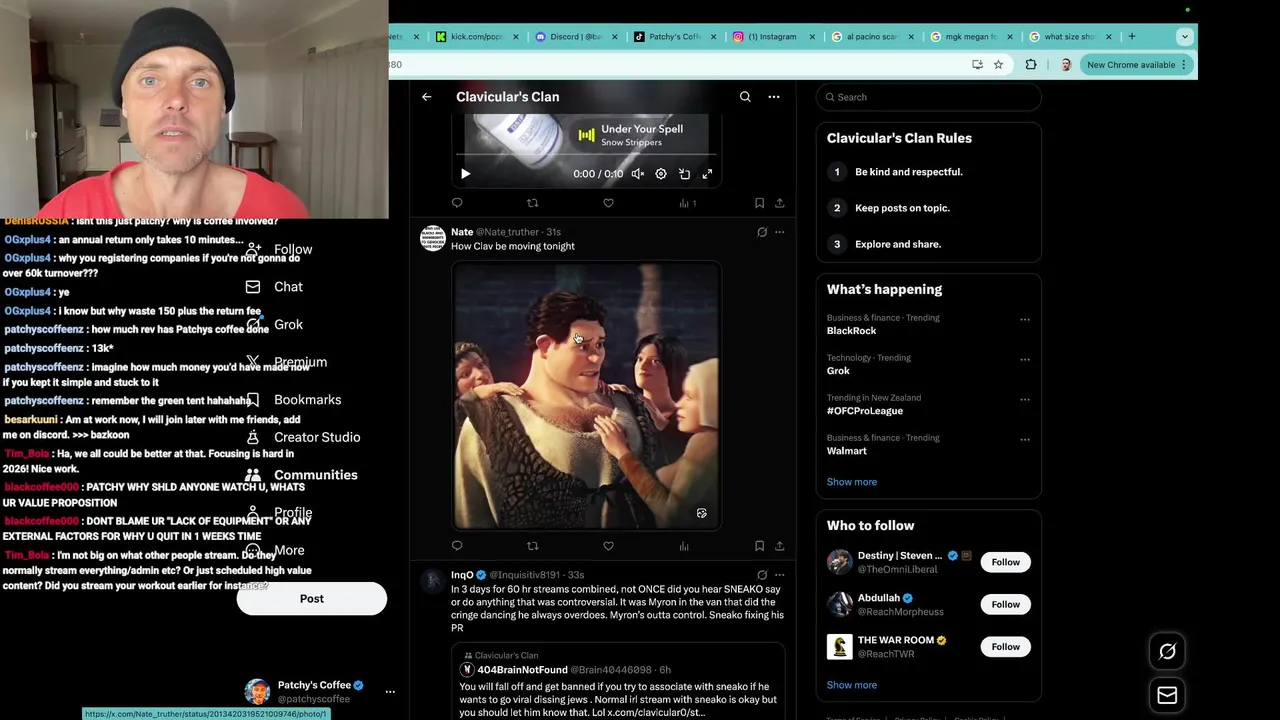Follow THE WAR ROOM account
Viewport: 1280px width, 720px height.
point(1005,647)
